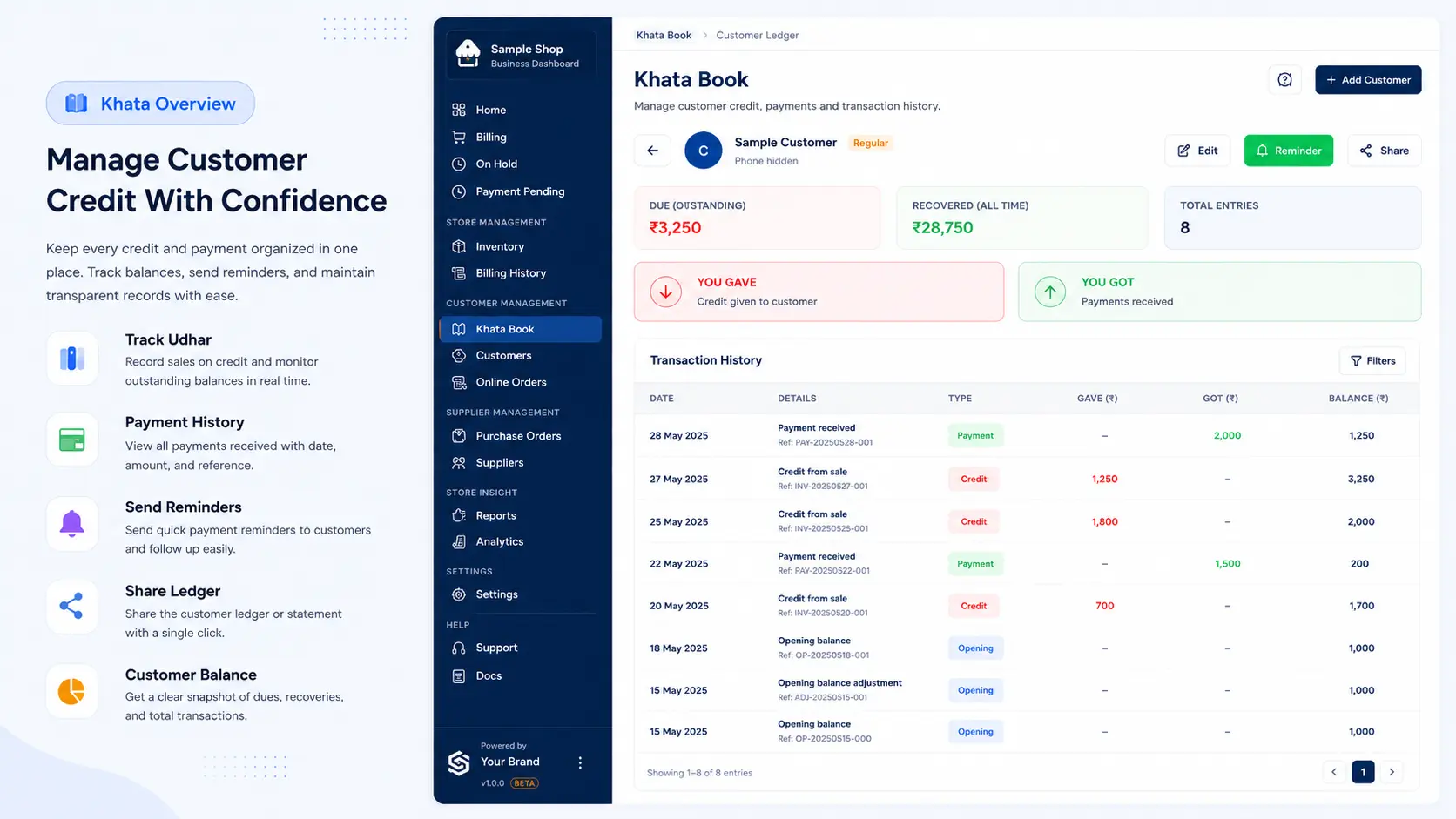1456x819 pixels.
Task: Click the Khata Overview pill badge
Action: click(151, 104)
